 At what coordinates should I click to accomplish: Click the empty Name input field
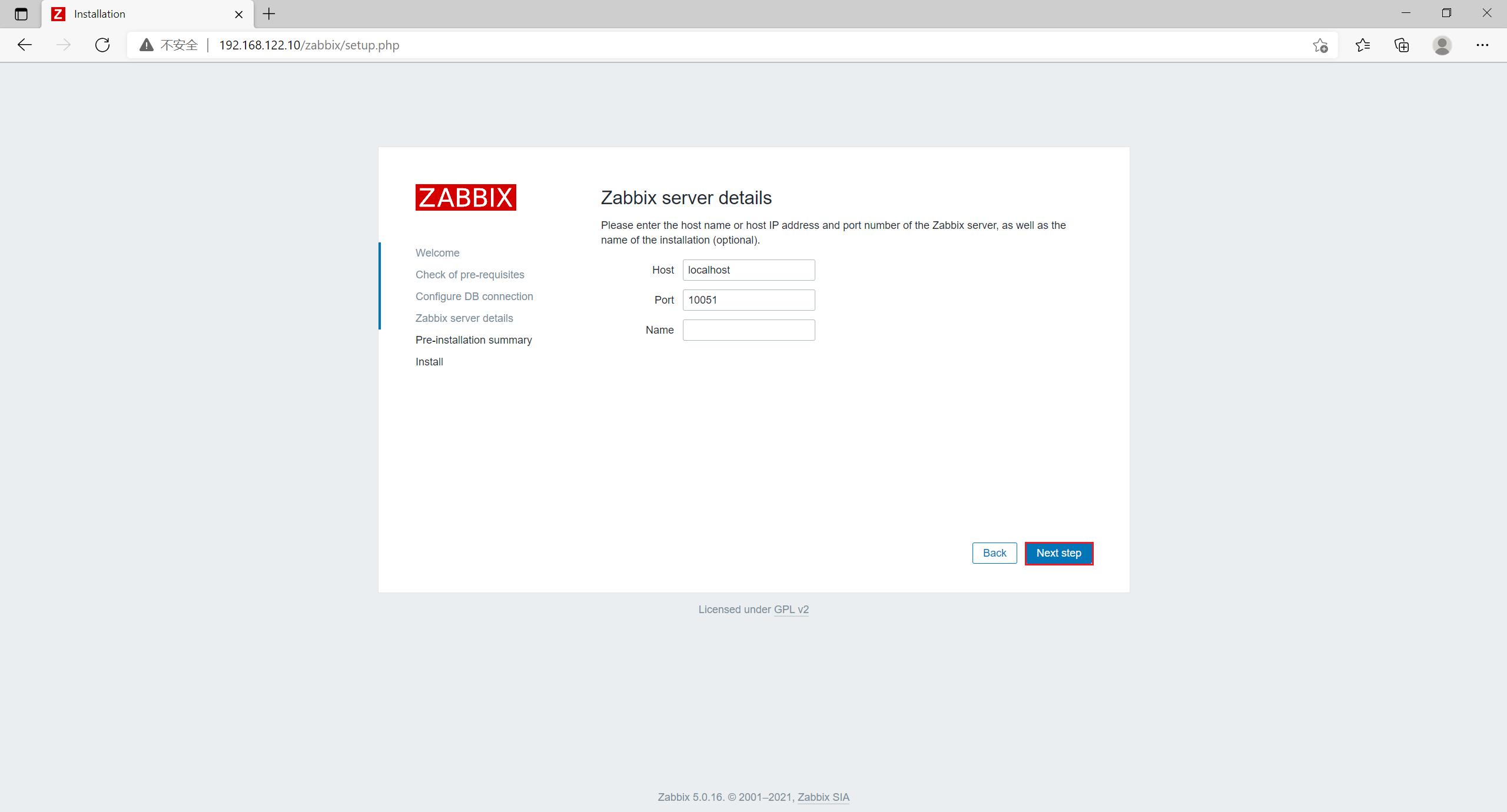click(x=749, y=330)
